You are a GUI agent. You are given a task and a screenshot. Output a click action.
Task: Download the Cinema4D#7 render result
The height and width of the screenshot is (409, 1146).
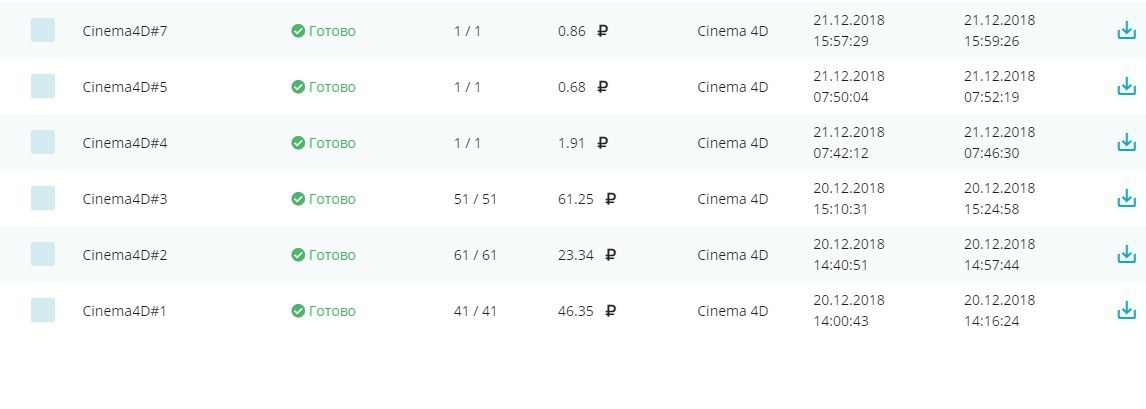coord(1127,31)
